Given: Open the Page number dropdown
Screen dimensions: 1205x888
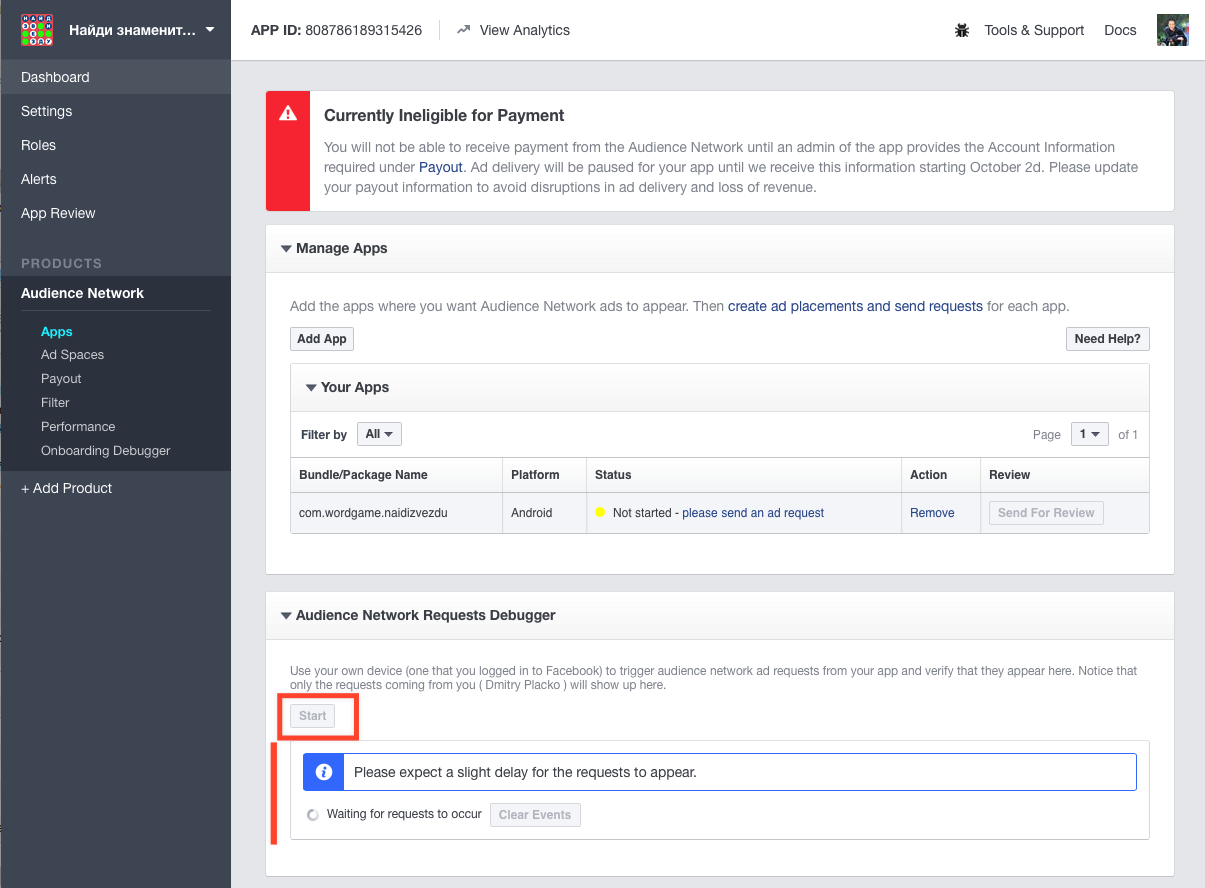Looking at the screenshot, I should (1090, 434).
